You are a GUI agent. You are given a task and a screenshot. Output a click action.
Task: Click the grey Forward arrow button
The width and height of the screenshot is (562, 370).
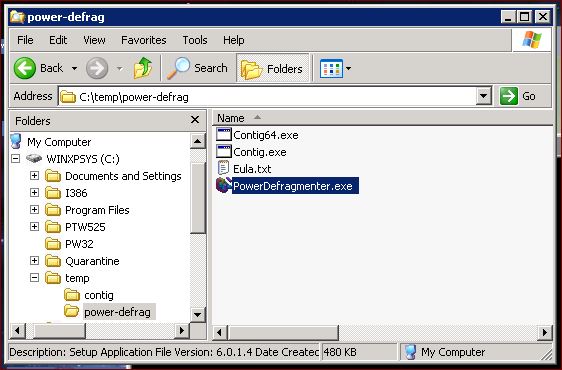coord(97,68)
